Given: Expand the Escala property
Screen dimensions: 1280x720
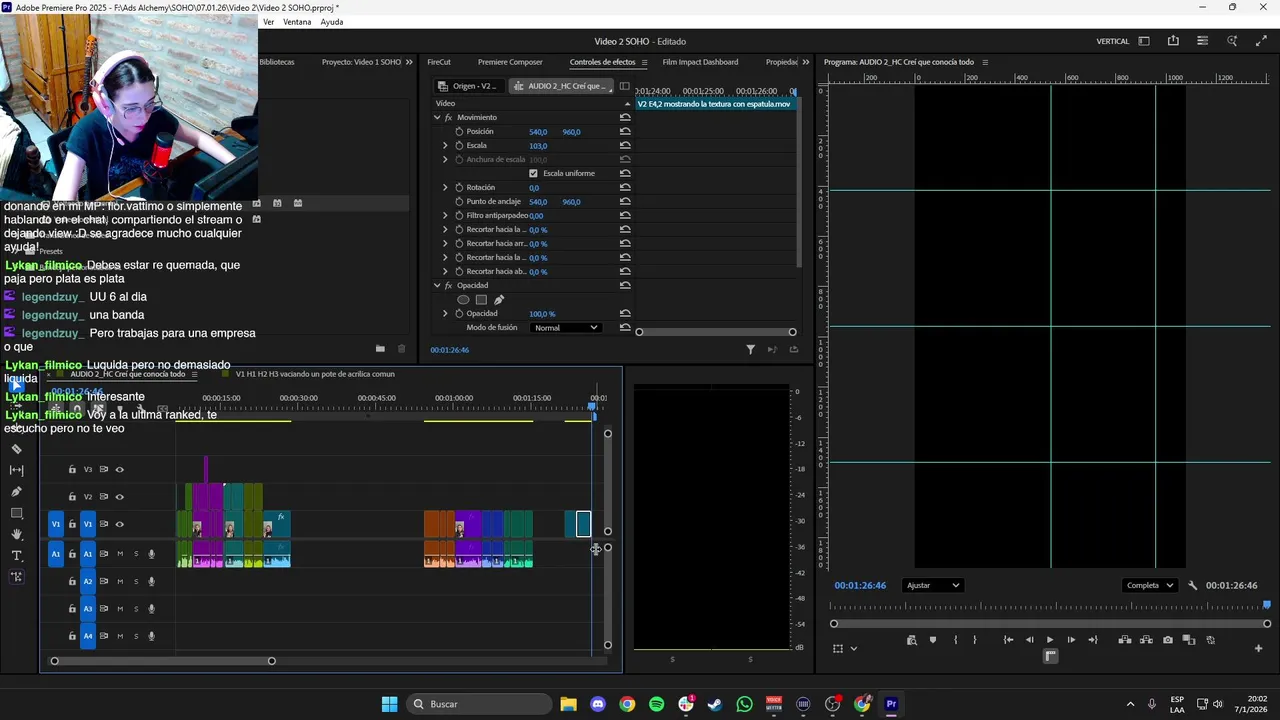Looking at the screenshot, I should pyautogui.click(x=445, y=145).
